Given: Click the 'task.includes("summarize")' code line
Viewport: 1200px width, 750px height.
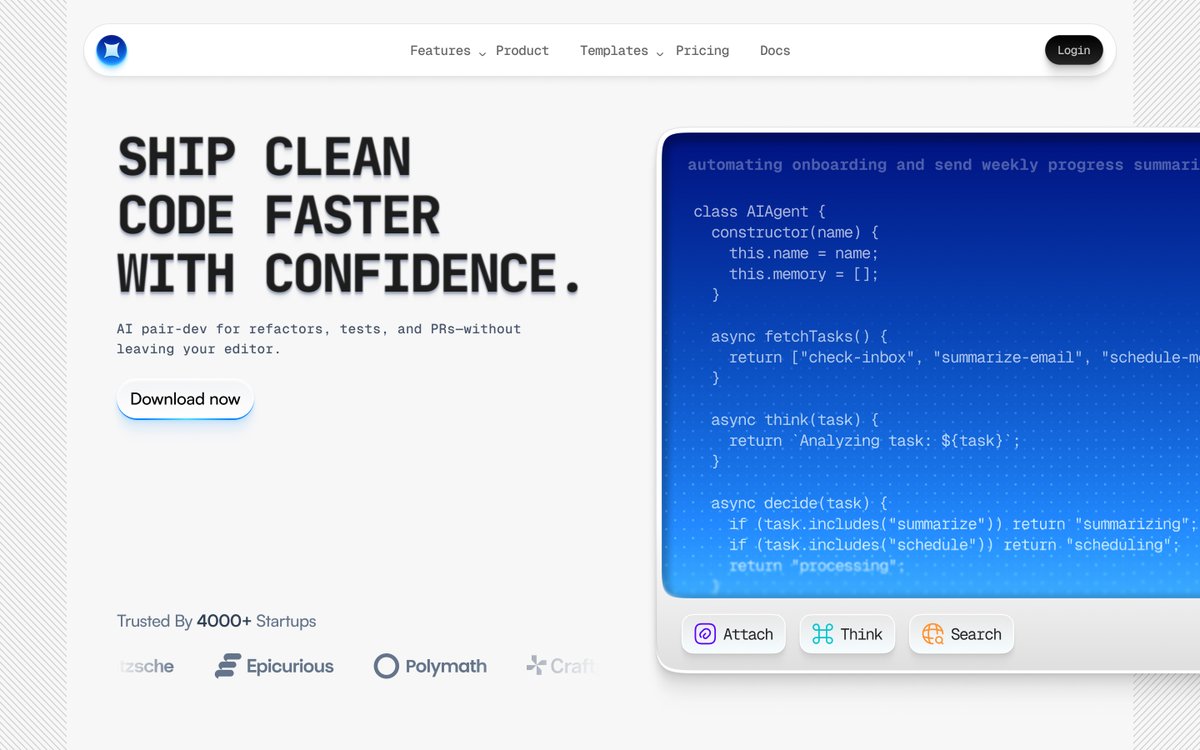Looking at the screenshot, I should [x=963, y=524].
